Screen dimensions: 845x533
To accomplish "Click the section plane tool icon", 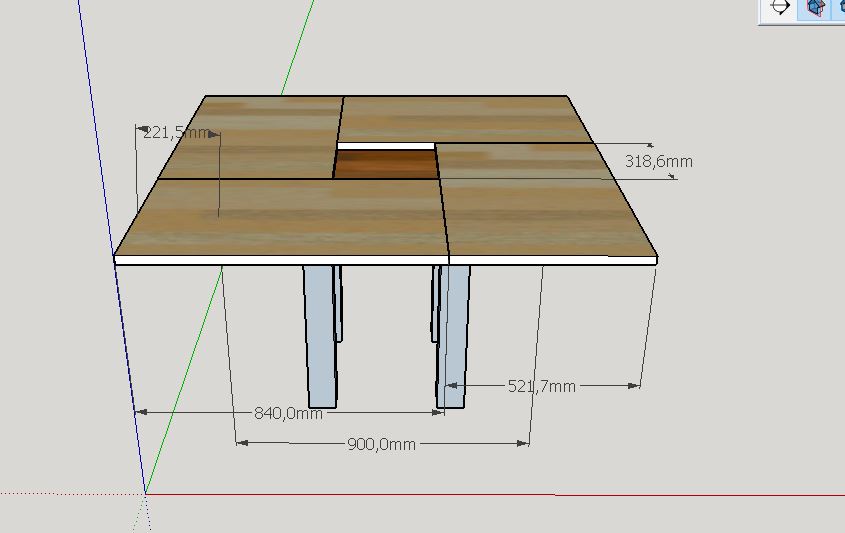I will (780, 9).
